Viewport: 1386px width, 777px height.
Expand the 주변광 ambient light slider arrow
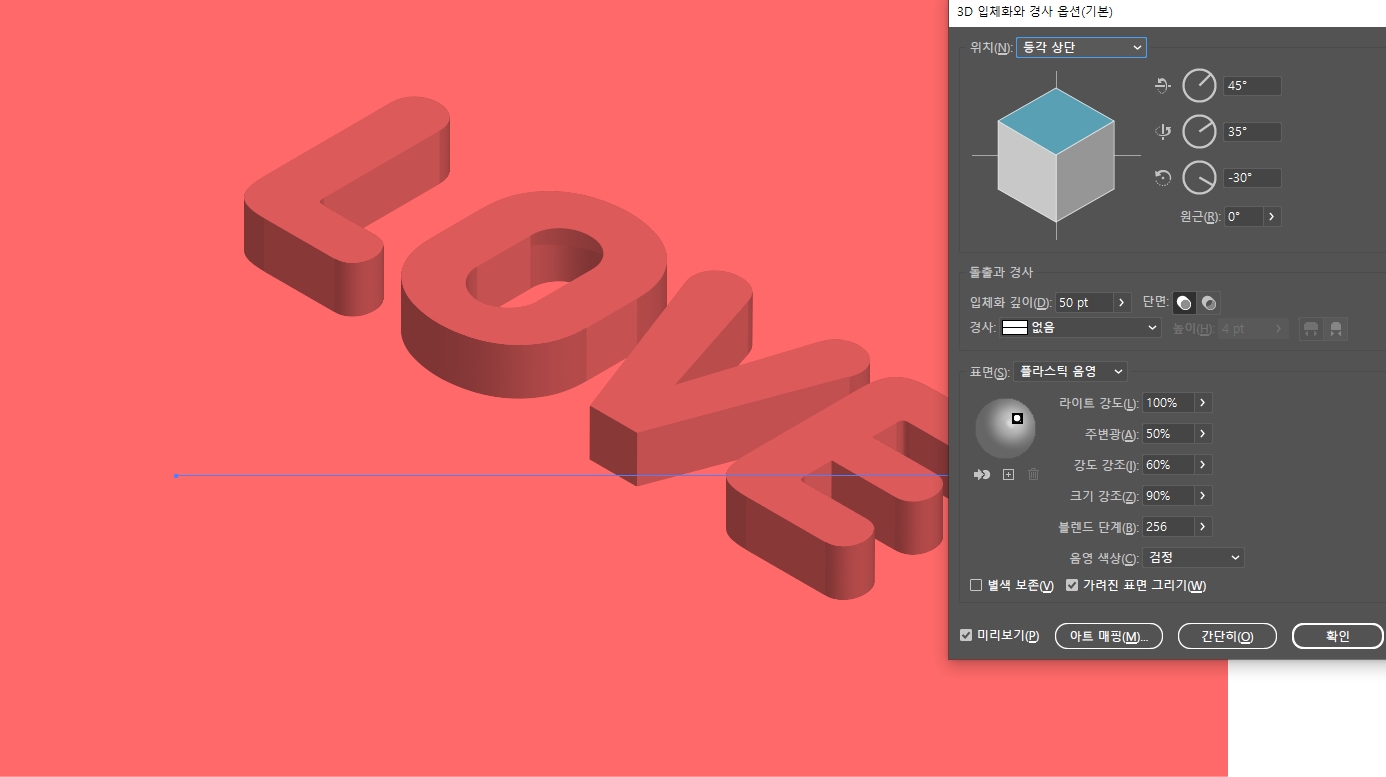click(1203, 434)
